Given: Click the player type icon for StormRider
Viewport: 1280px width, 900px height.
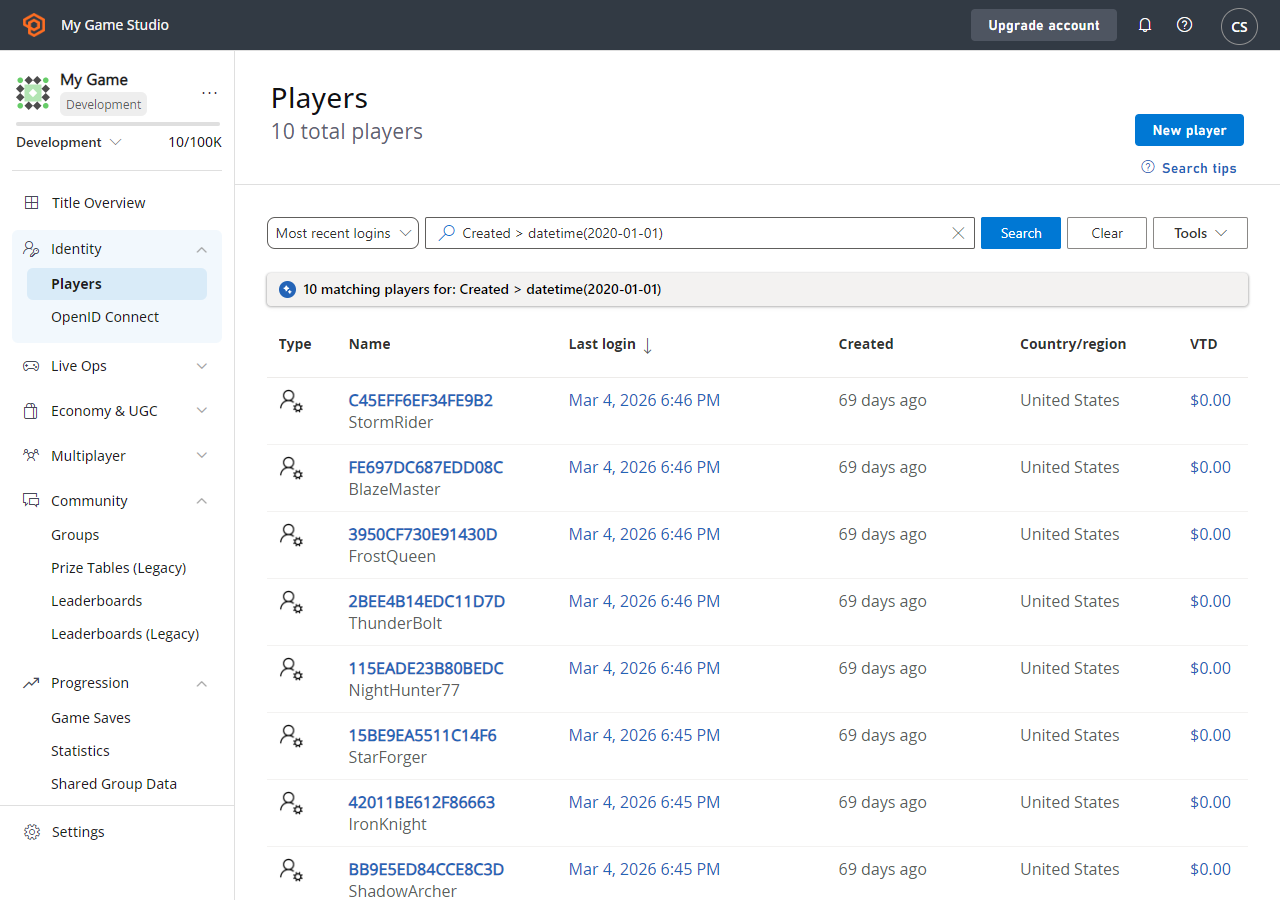Looking at the screenshot, I should (x=291, y=401).
